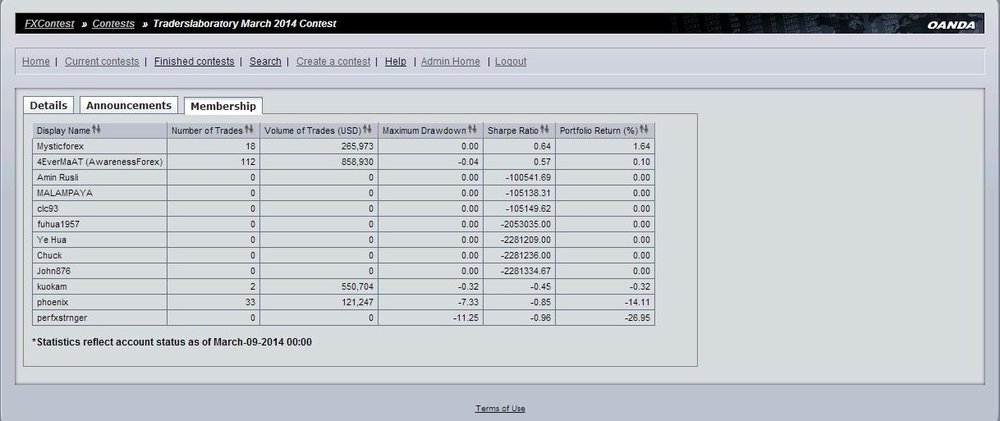Sort by Sharpe Ratio arrows
This screenshot has height=421, width=1000.
[x=545, y=129]
